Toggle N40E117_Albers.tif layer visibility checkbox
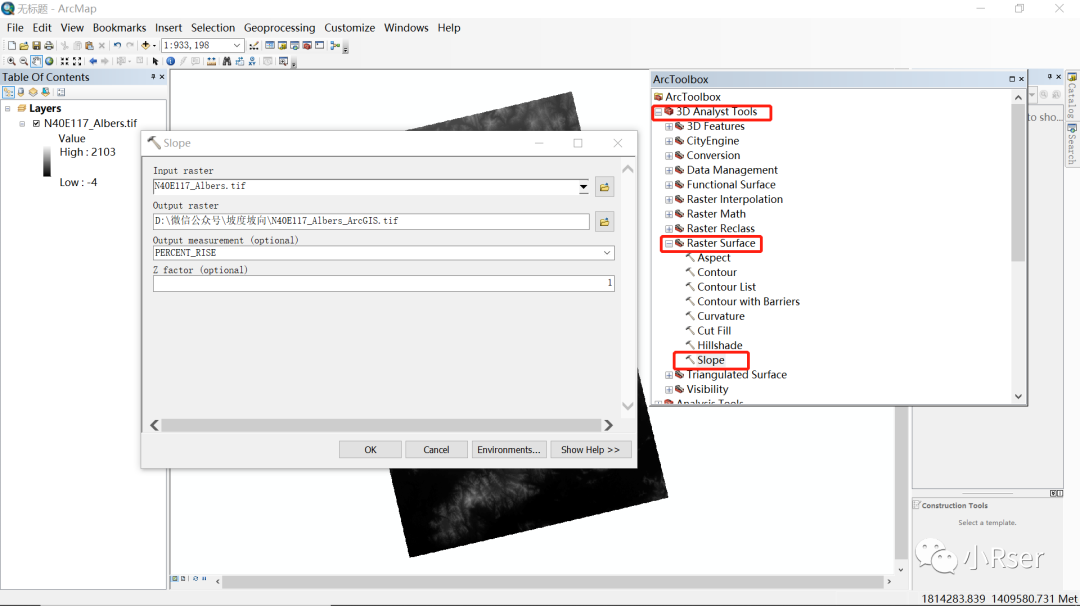The width and height of the screenshot is (1080, 606). (37, 123)
